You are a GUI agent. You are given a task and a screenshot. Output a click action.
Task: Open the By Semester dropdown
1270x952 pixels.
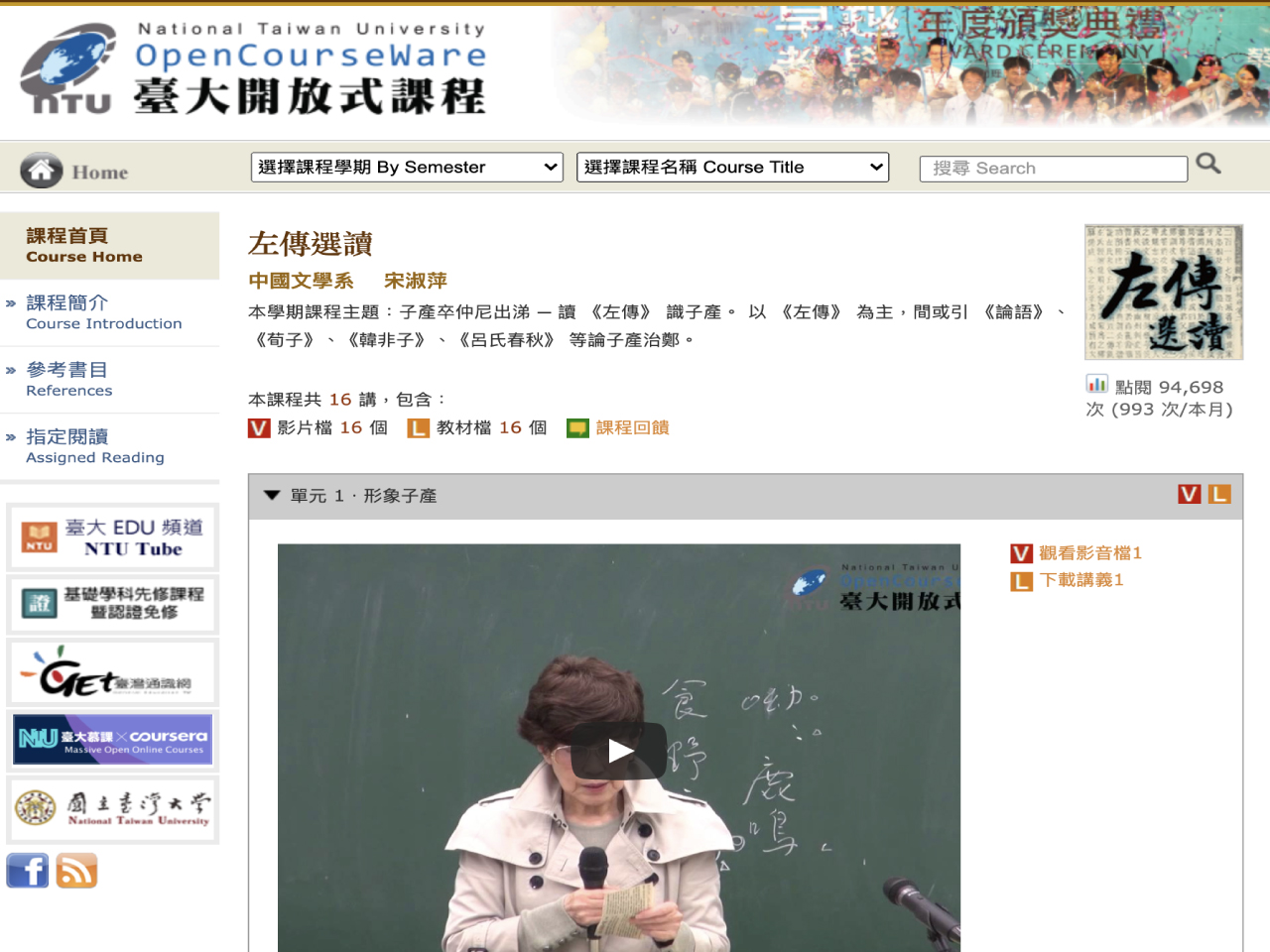coord(407,167)
